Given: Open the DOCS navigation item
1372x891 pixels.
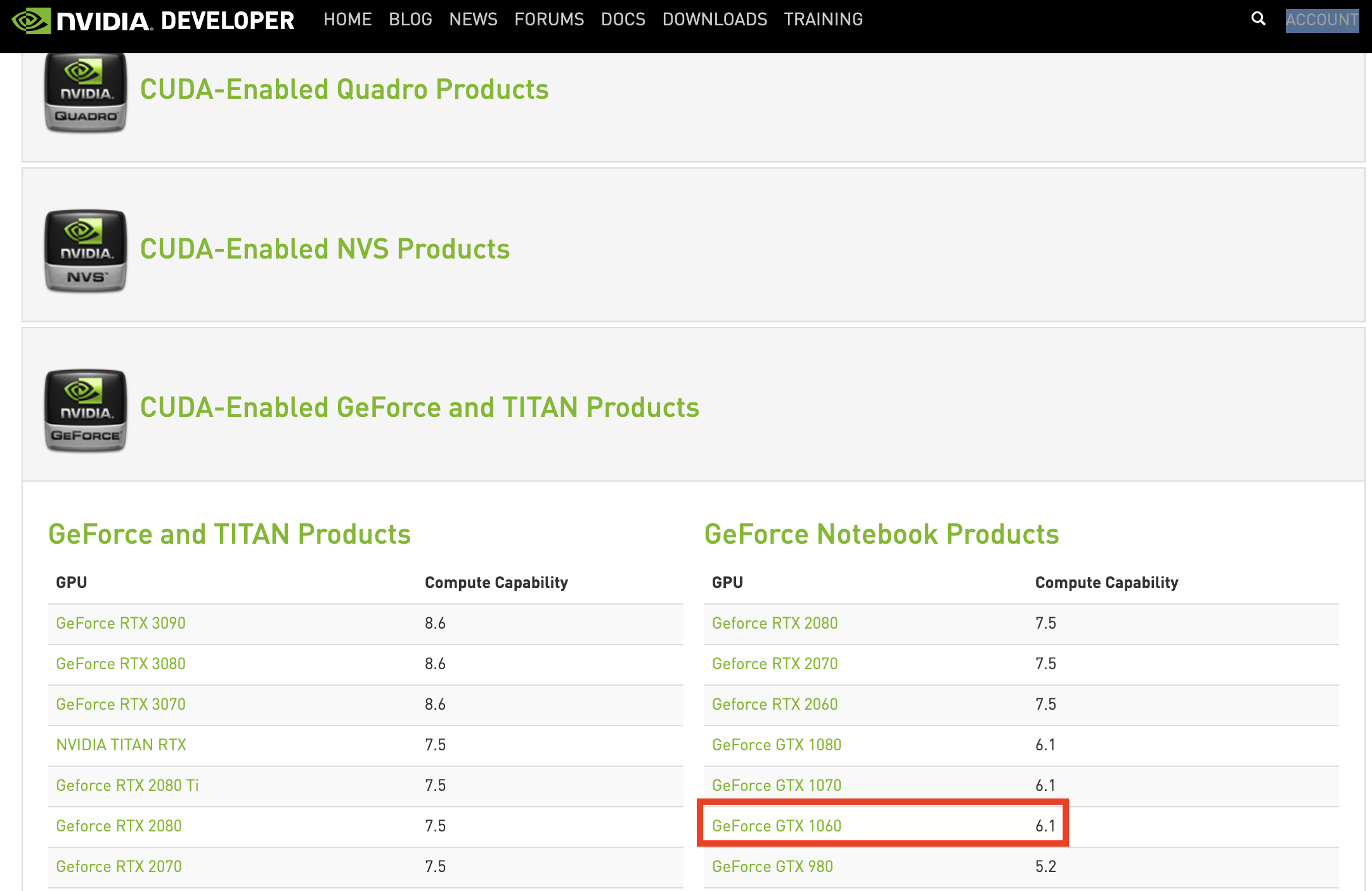Looking at the screenshot, I should point(623,20).
